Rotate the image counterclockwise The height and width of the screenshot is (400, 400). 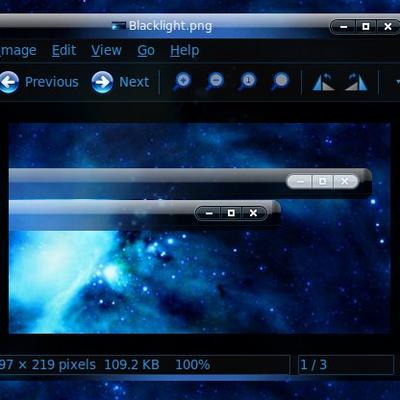pyautogui.click(x=323, y=82)
